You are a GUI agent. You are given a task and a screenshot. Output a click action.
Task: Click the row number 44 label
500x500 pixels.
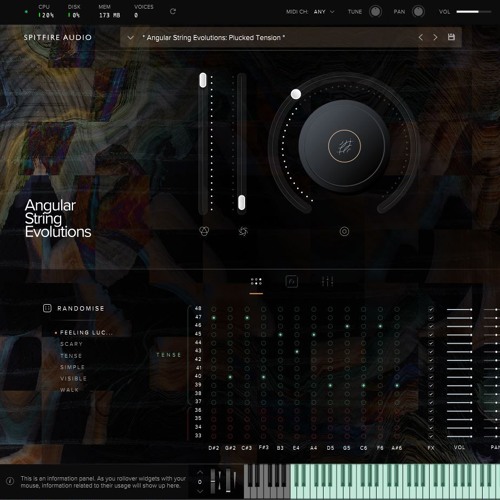(198, 342)
